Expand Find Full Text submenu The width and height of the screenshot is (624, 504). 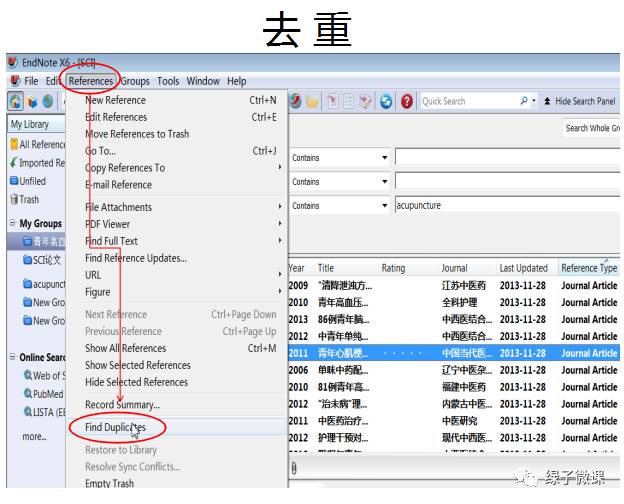(280, 240)
